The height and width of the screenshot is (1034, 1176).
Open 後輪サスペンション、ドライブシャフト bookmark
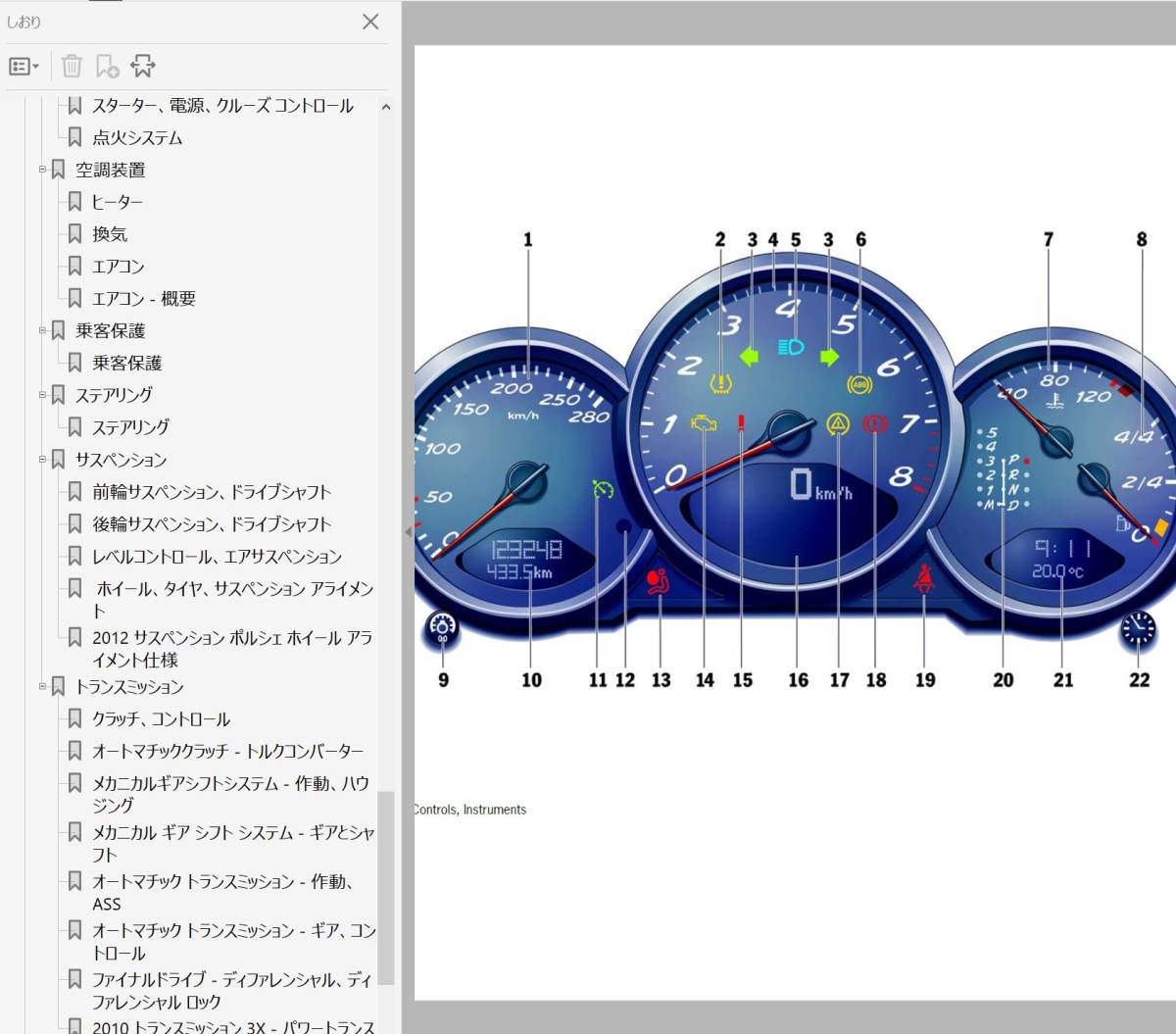click(212, 524)
